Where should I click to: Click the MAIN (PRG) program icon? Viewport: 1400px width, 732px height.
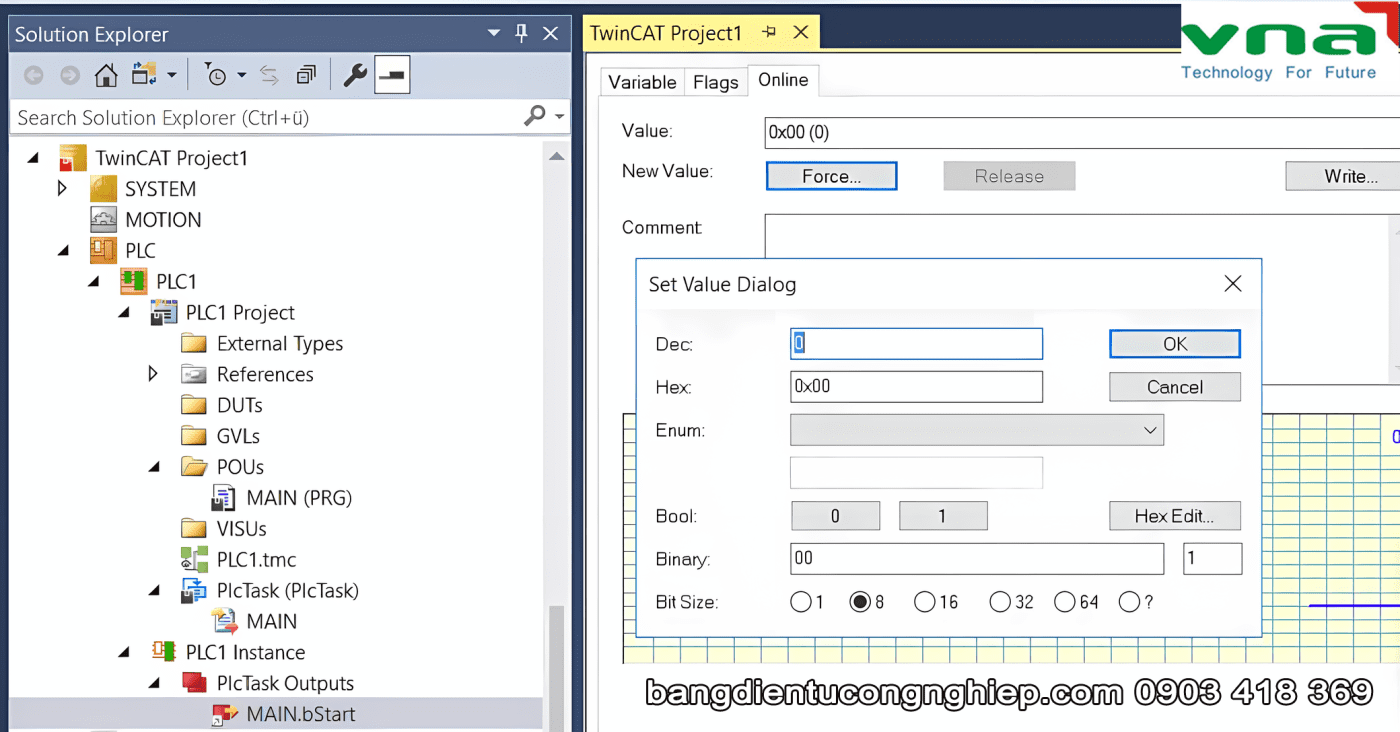coord(224,498)
